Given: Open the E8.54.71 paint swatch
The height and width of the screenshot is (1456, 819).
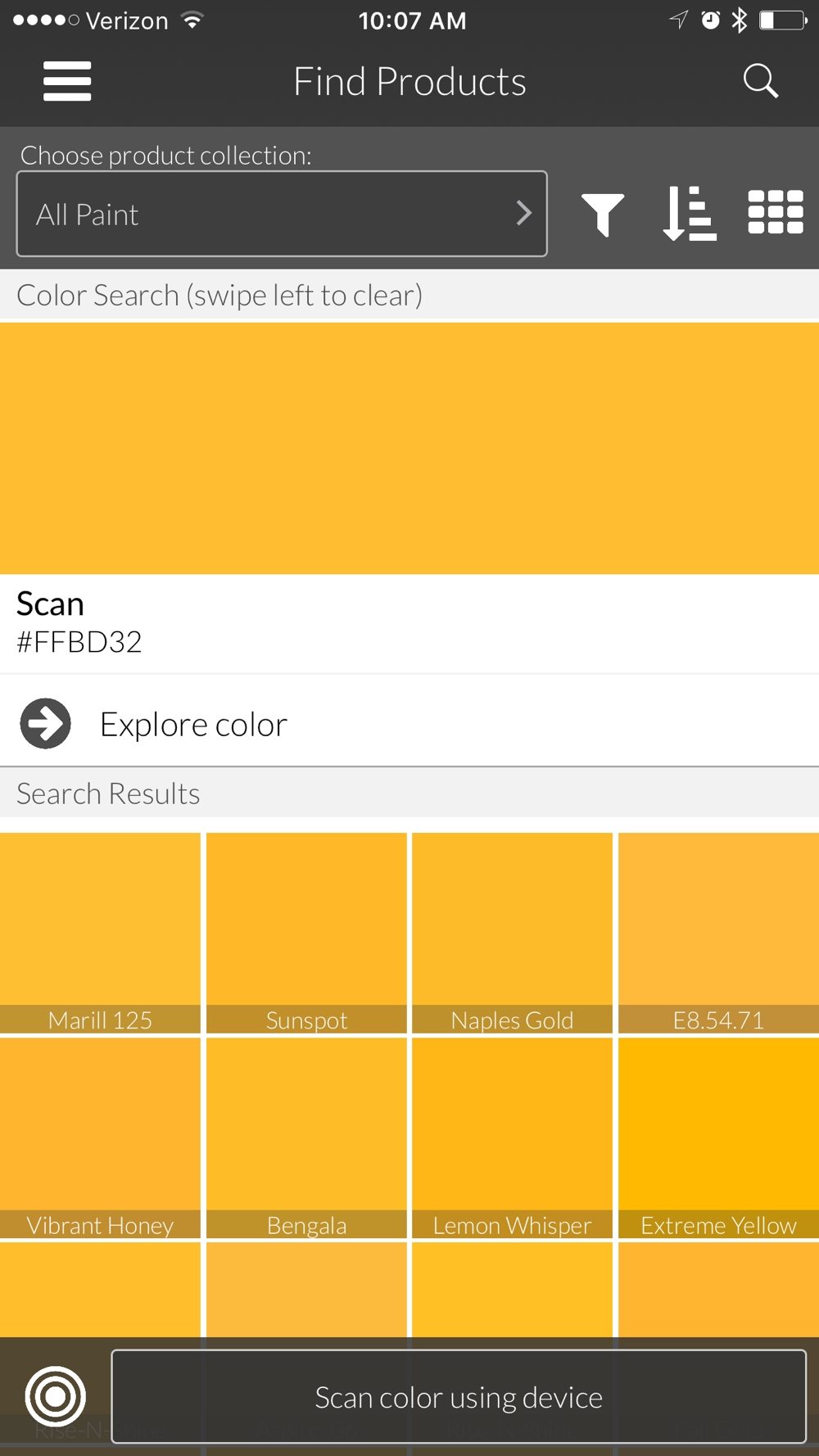Looking at the screenshot, I should tap(718, 932).
